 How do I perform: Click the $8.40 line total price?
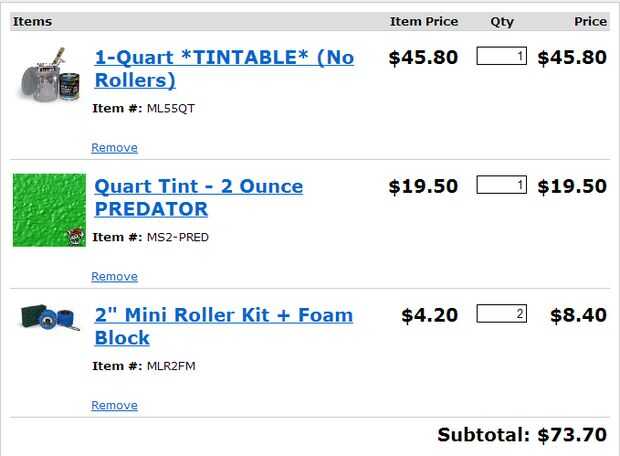pyautogui.click(x=578, y=316)
